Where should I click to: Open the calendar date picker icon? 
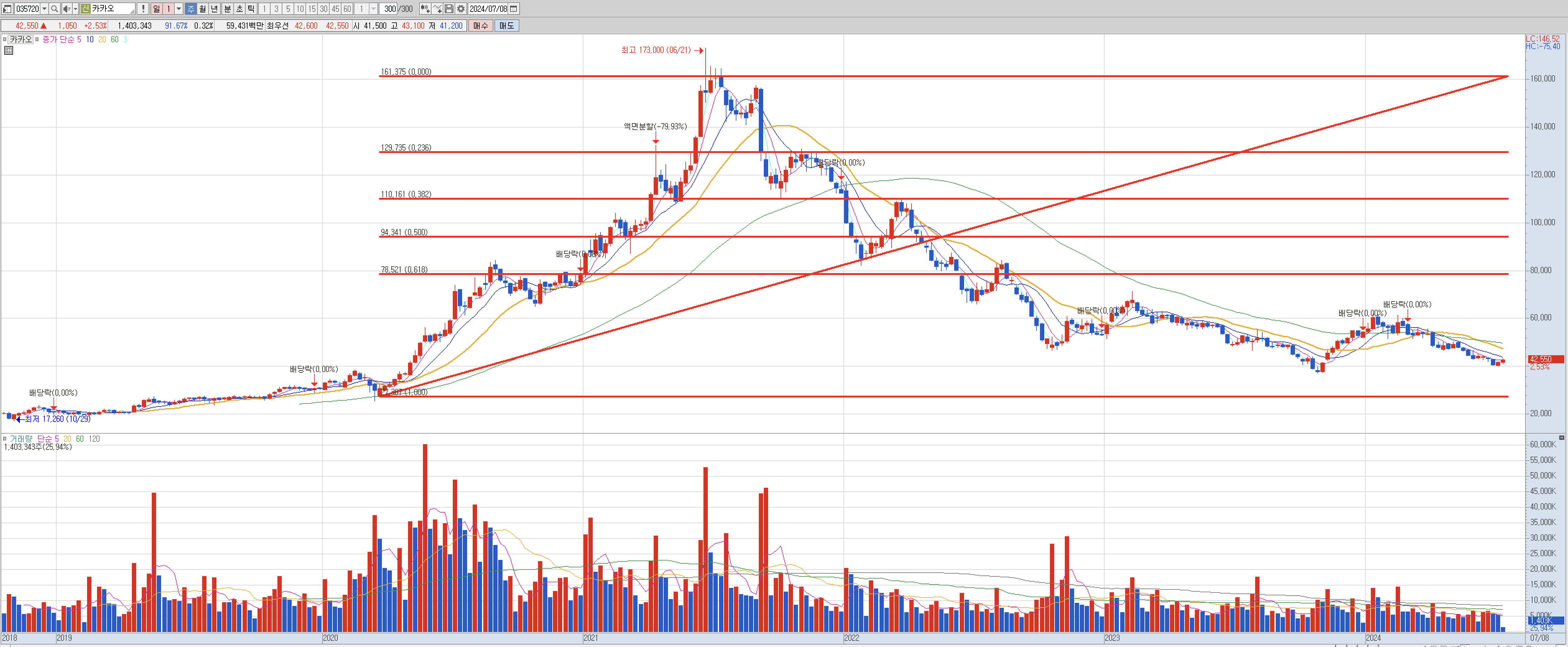pos(514,8)
